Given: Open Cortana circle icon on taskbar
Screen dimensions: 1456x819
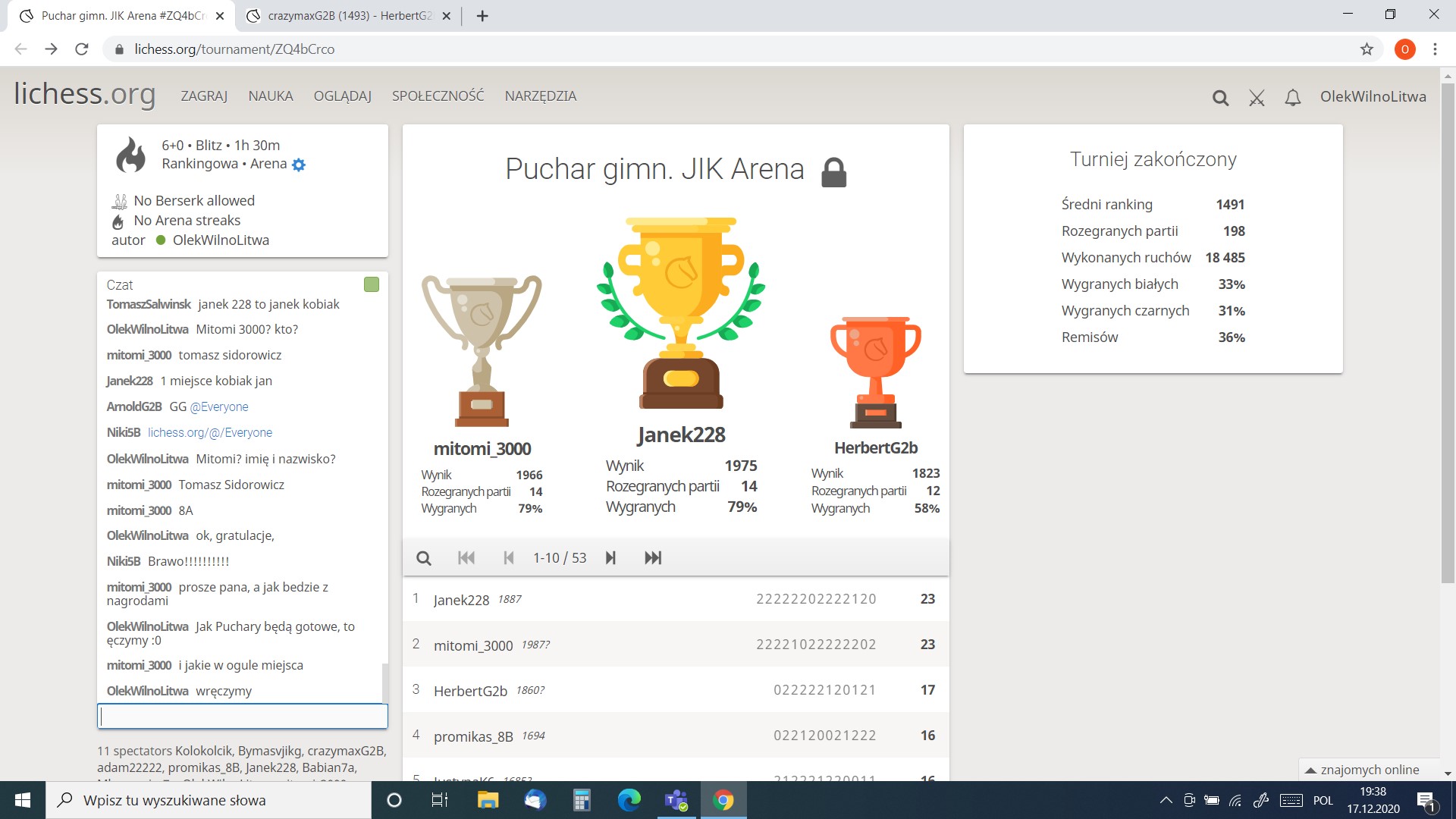Looking at the screenshot, I should (394, 800).
